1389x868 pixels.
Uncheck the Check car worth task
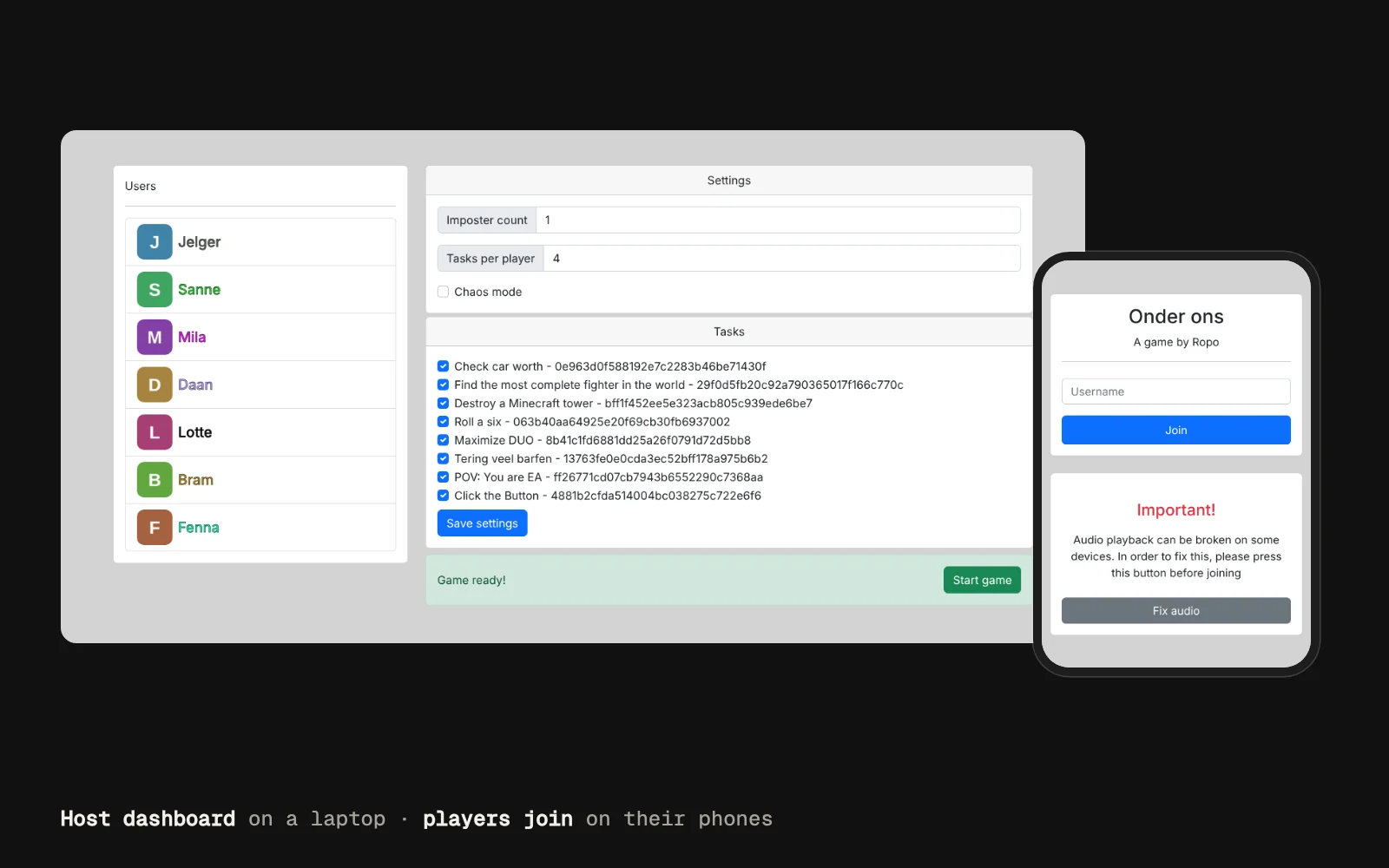(x=443, y=366)
